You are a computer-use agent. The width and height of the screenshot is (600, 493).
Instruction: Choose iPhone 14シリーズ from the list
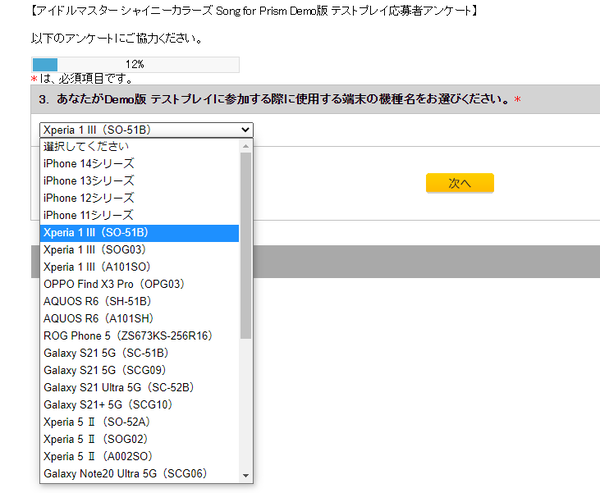(140, 163)
